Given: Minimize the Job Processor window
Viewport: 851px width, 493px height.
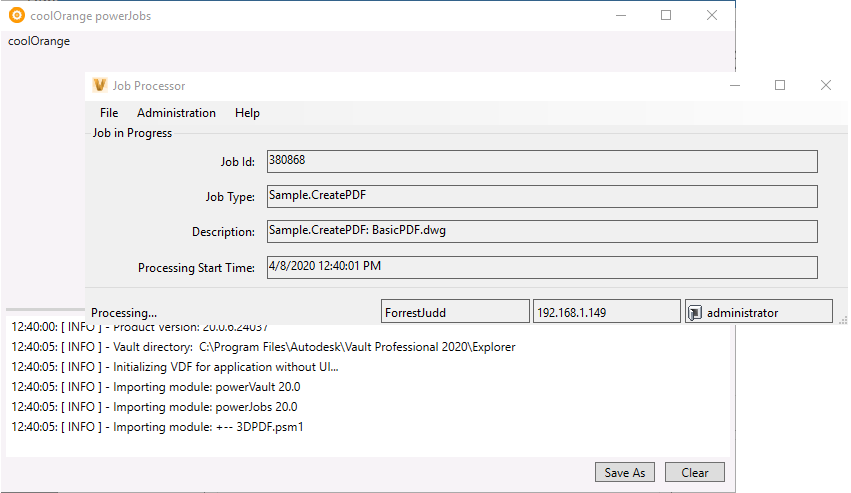Looking at the screenshot, I should pyautogui.click(x=735, y=86).
